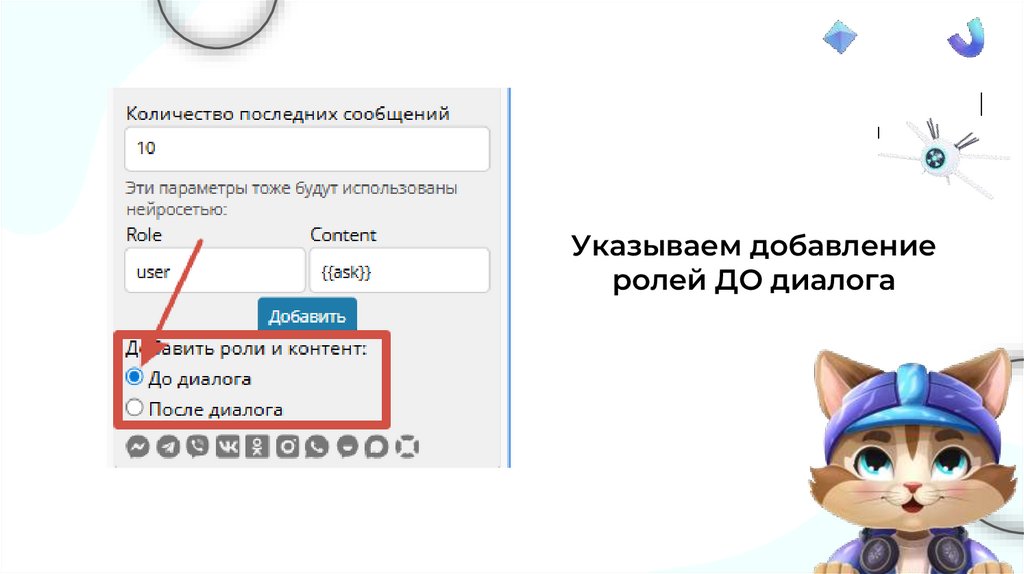Click the WhatsApp icon
The width and height of the screenshot is (1024, 574).
pos(317,447)
